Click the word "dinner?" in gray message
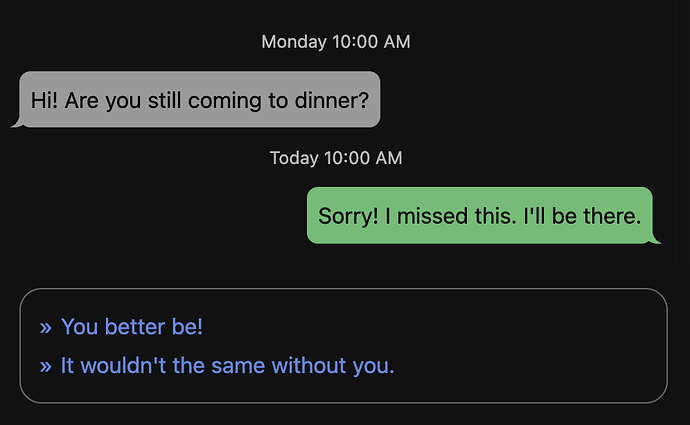Viewport: 690px width, 425px height. (x=331, y=100)
